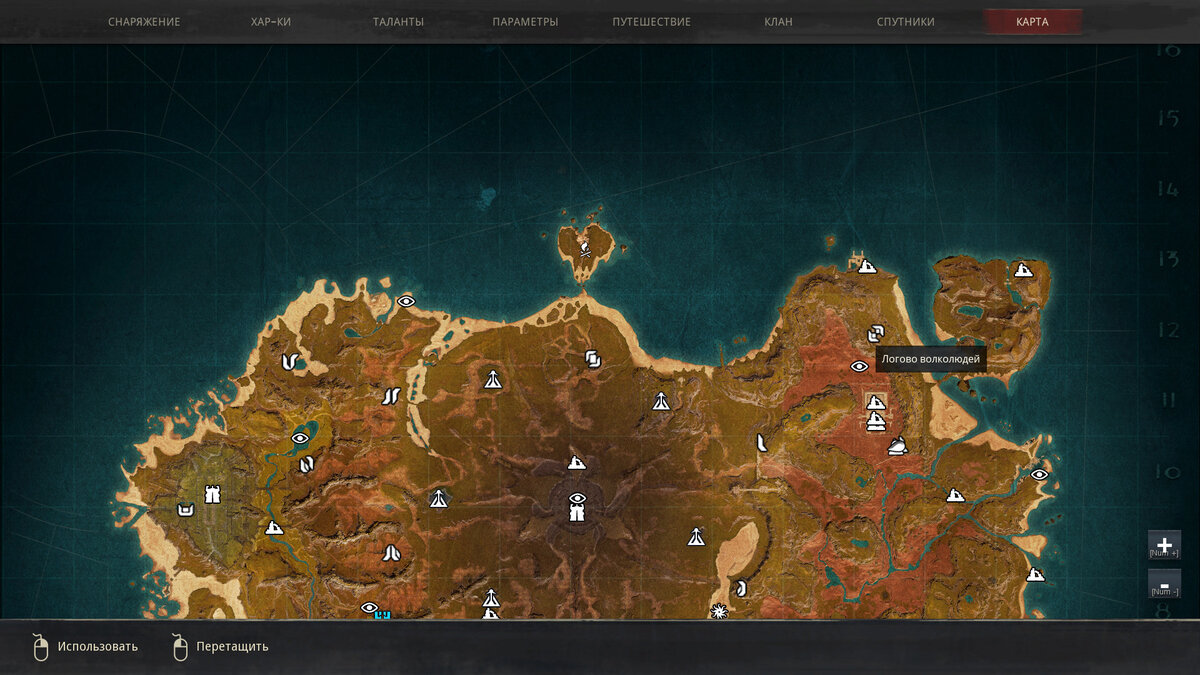
Task: Select crescent marker beside the sandy inlet
Action: [x=741, y=588]
